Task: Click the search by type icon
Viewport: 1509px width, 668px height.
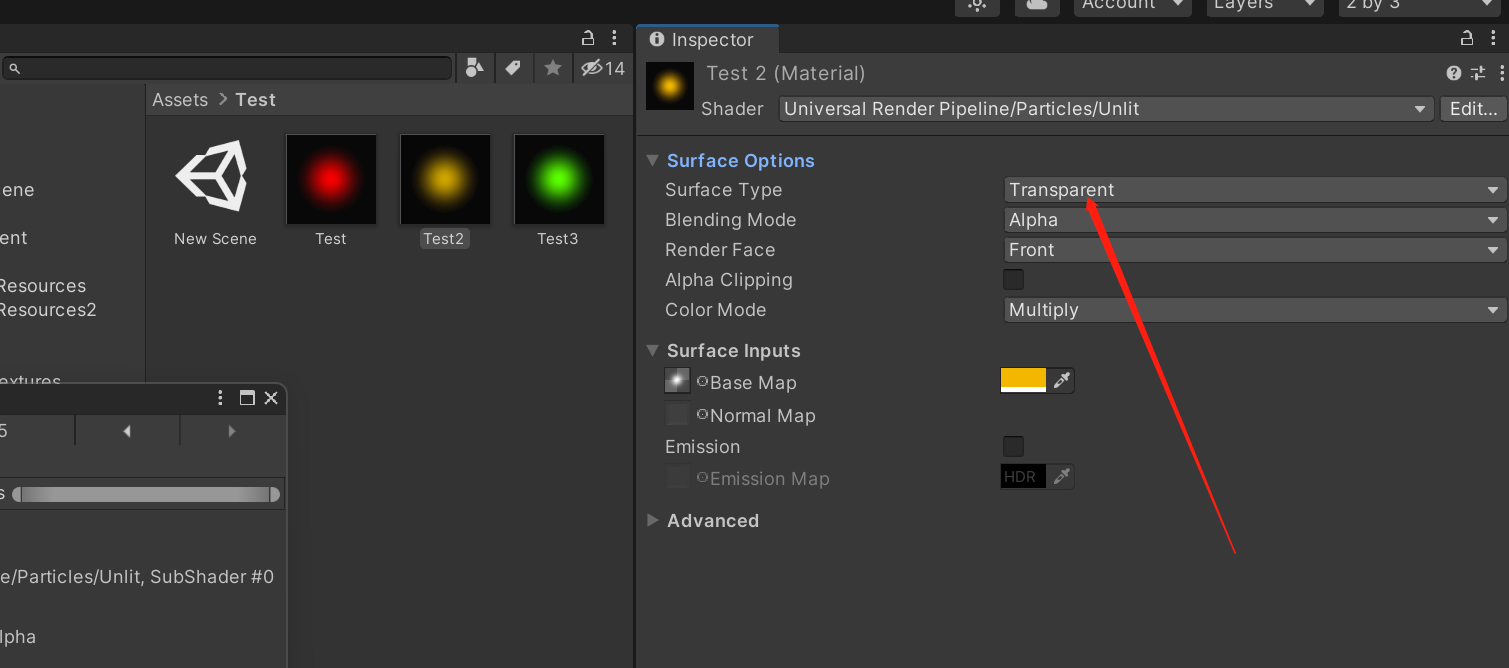Action: coord(475,68)
